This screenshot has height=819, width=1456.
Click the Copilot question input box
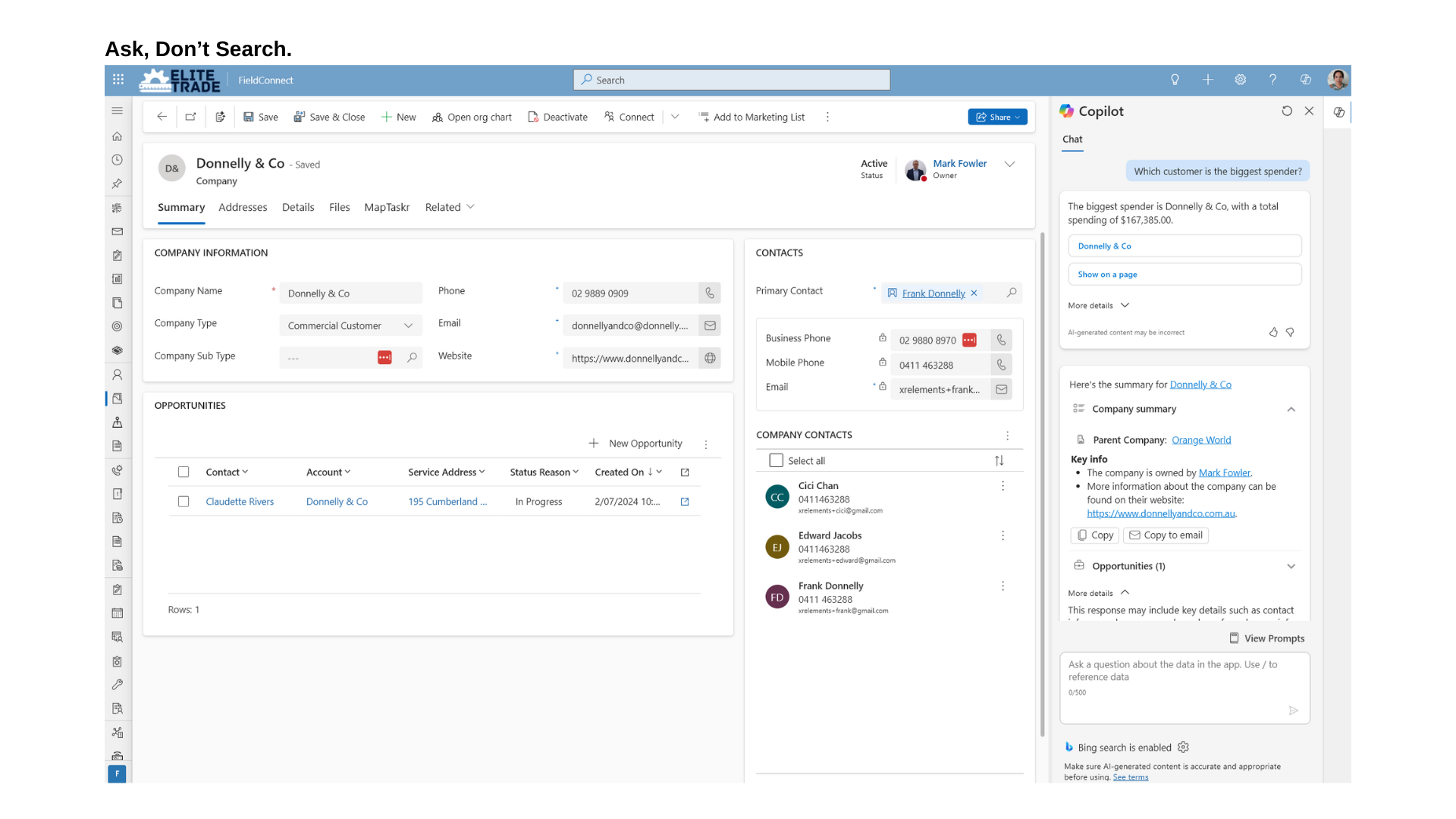(x=1185, y=688)
